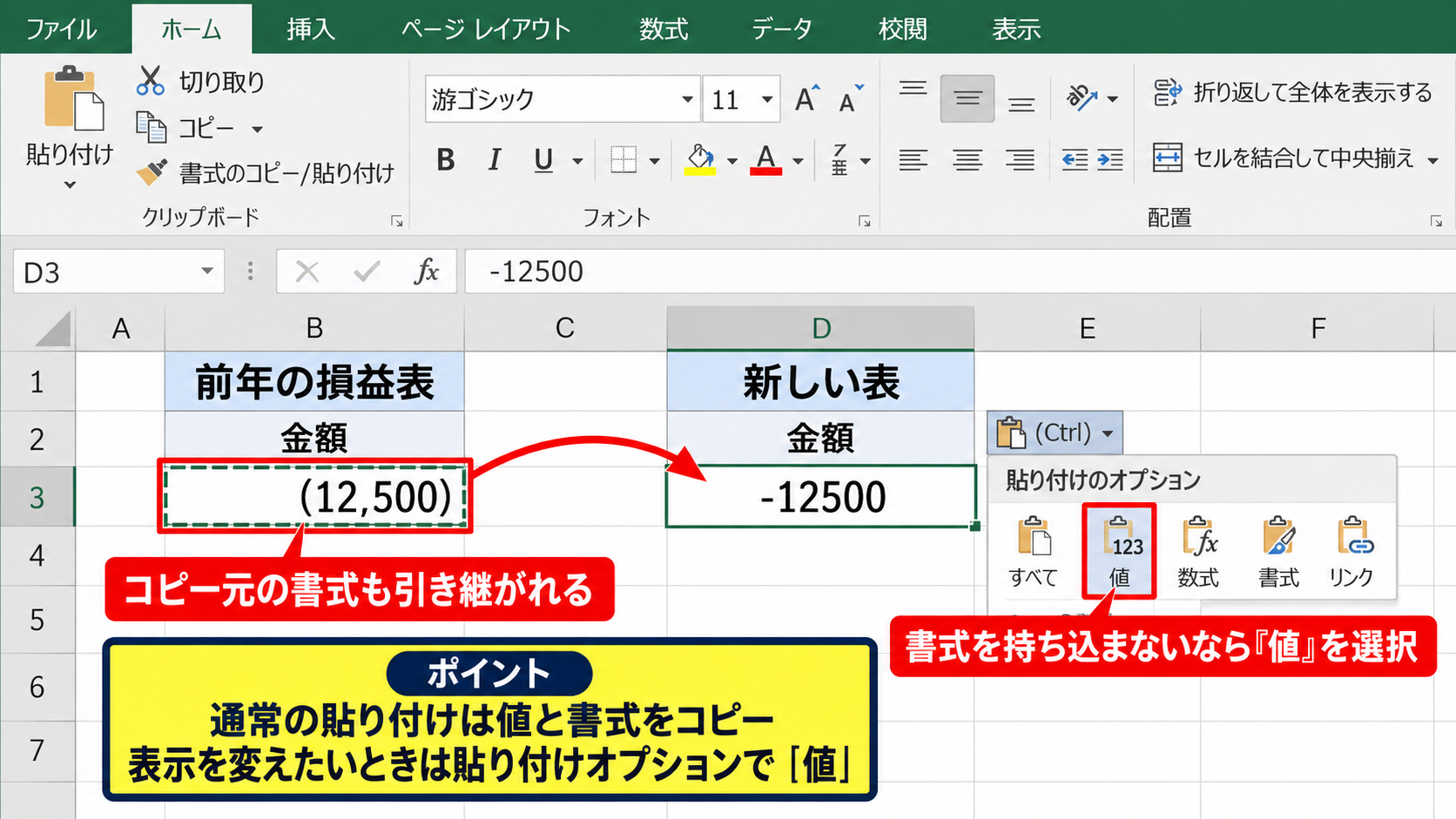Click the phonetic guide (ふりがな) icon
This screenshot has height=819, width=1456.
click(x=839, y=160)
